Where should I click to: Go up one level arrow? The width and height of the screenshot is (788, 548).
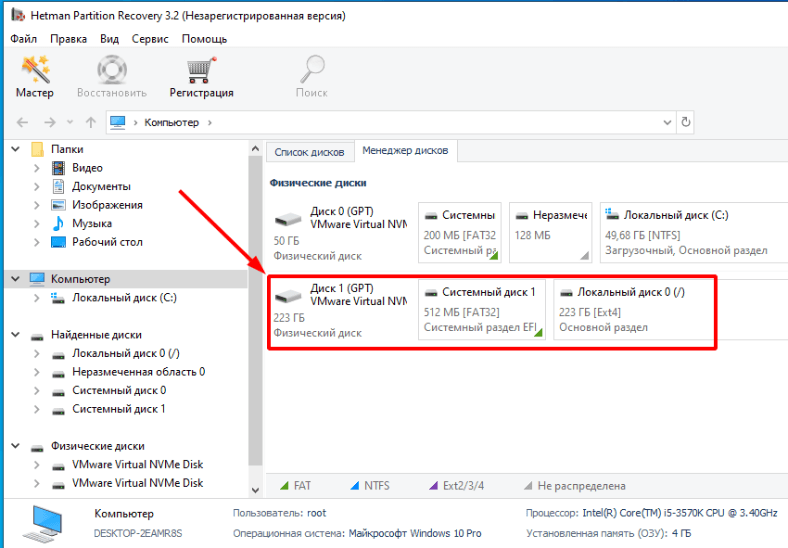click(x=90, y=122)
